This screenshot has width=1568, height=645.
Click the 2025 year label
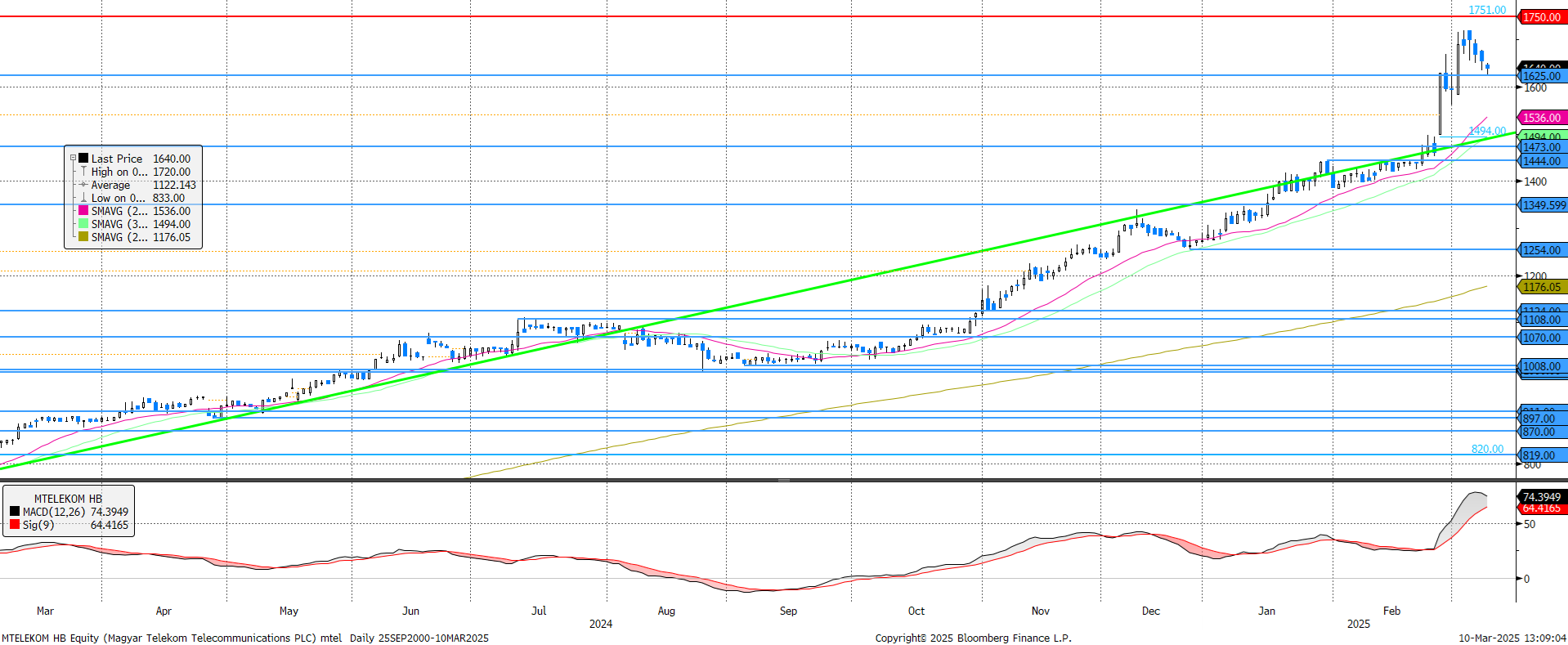1359,624
